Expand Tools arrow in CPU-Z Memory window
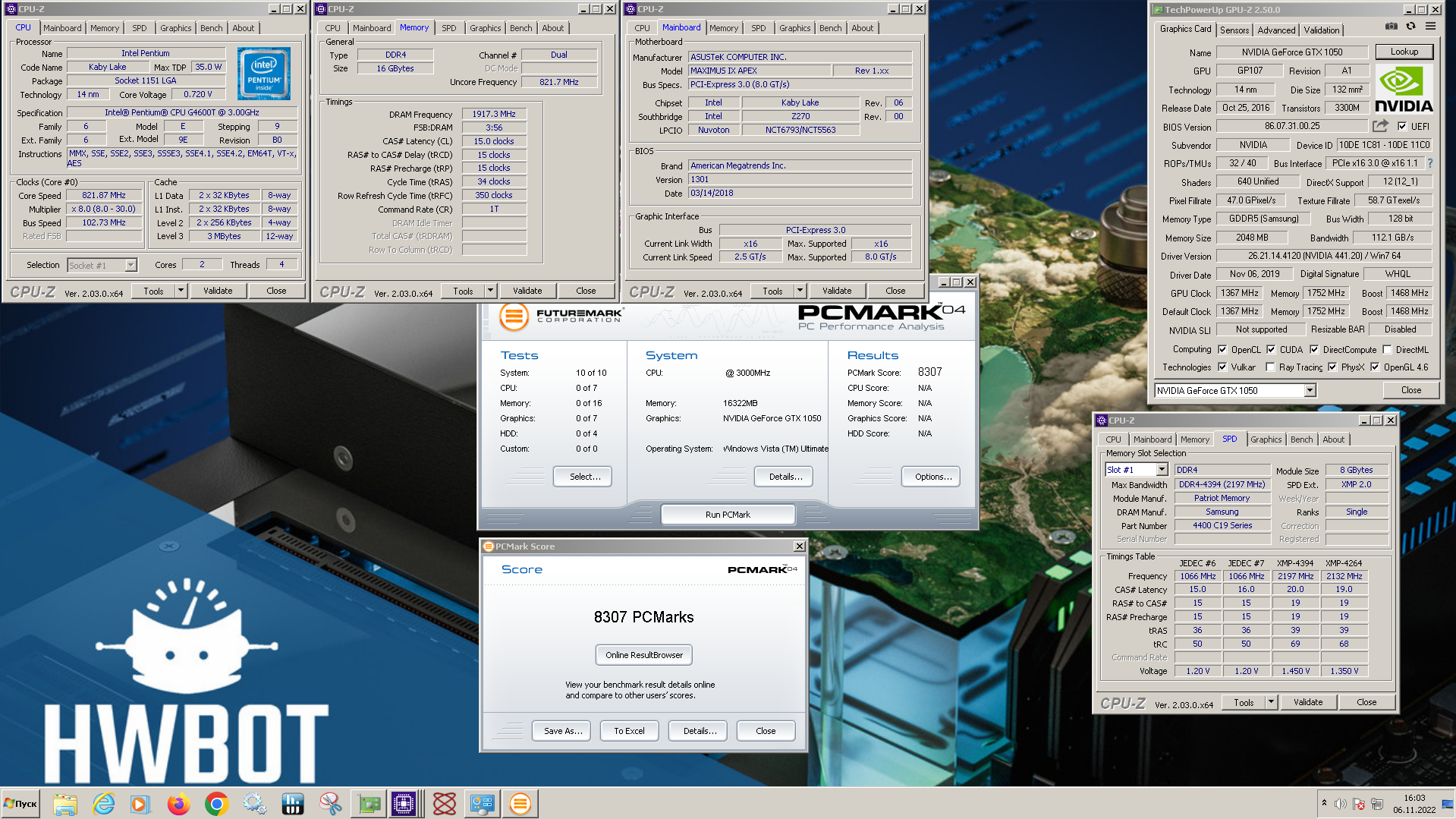 490,291
